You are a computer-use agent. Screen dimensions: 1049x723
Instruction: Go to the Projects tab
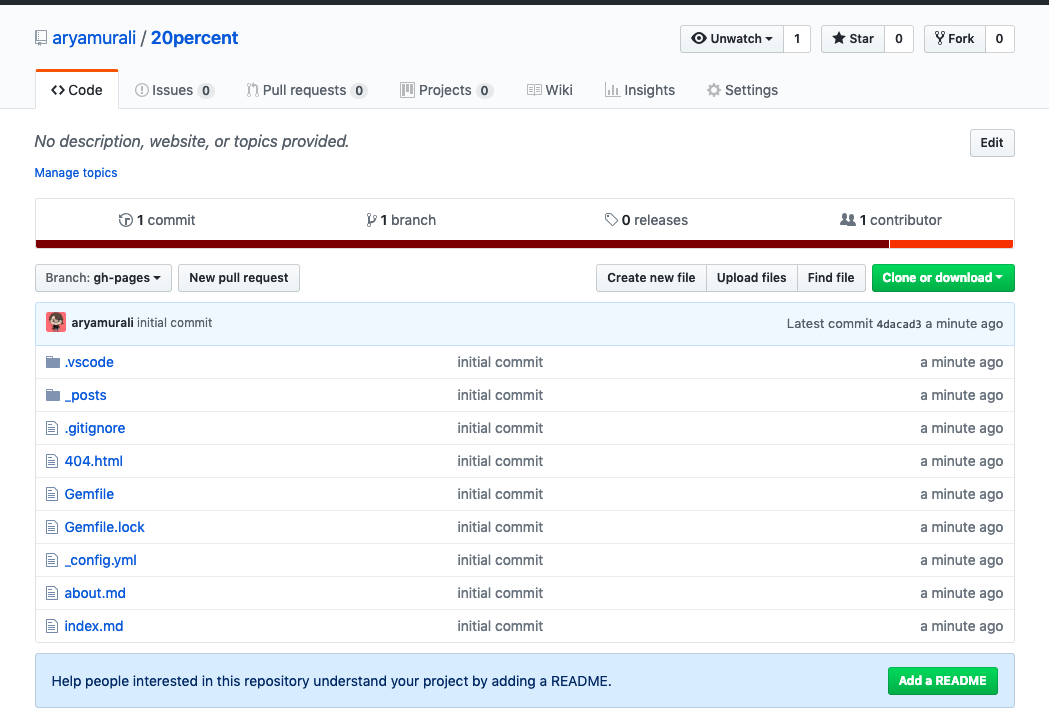(446, 90)
